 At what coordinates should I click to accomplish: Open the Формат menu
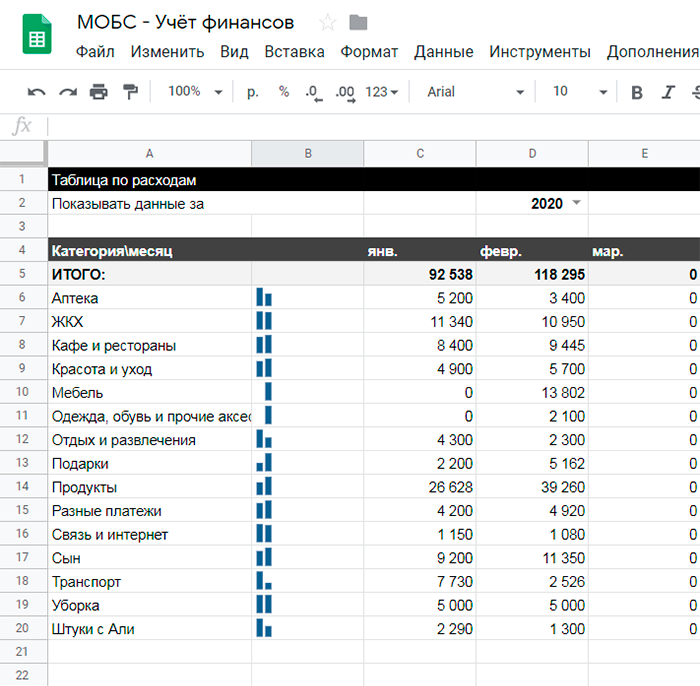click(369, 52)
